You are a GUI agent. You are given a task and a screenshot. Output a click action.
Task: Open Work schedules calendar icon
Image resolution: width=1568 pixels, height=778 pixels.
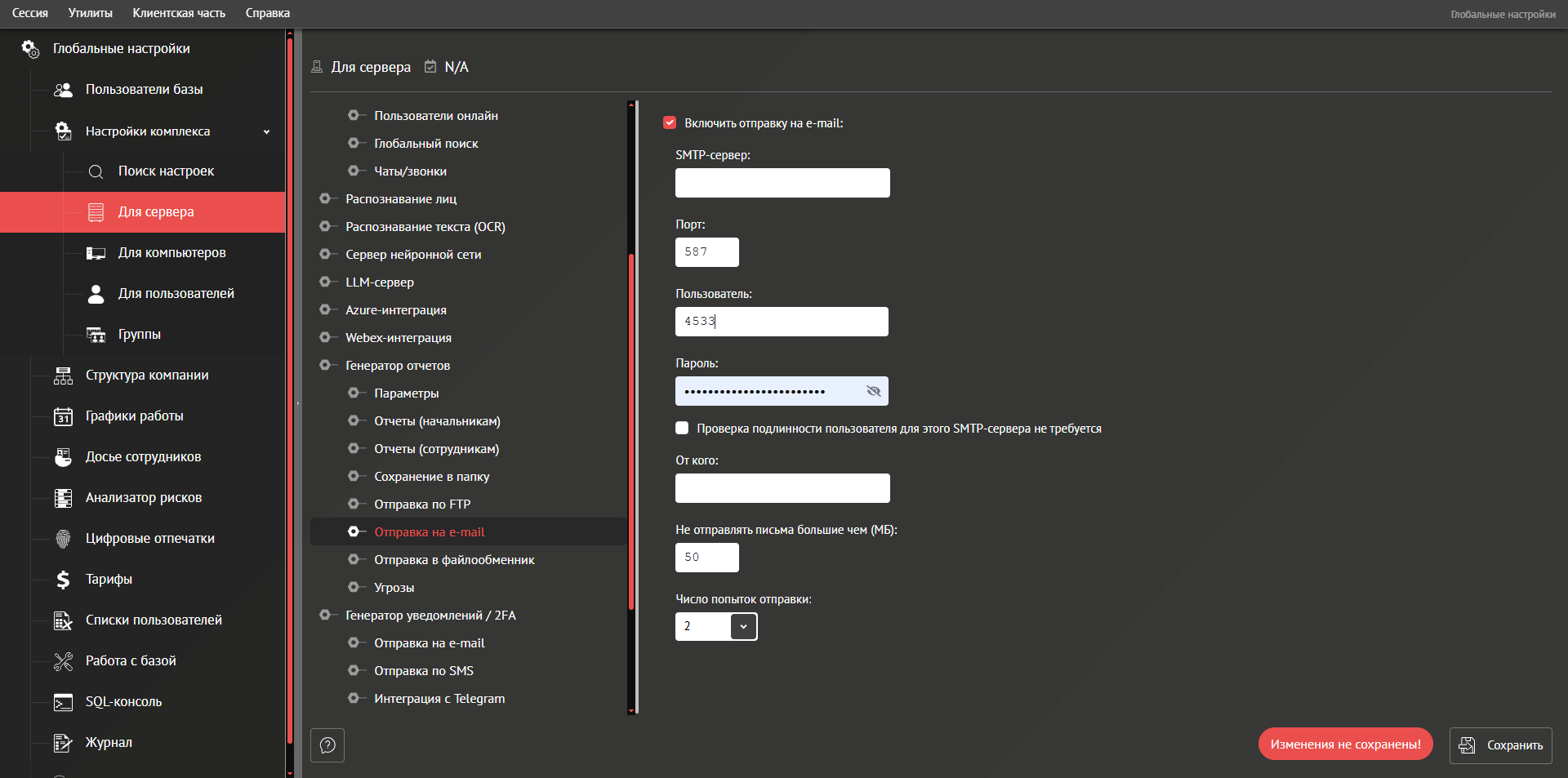click(63, 416)
